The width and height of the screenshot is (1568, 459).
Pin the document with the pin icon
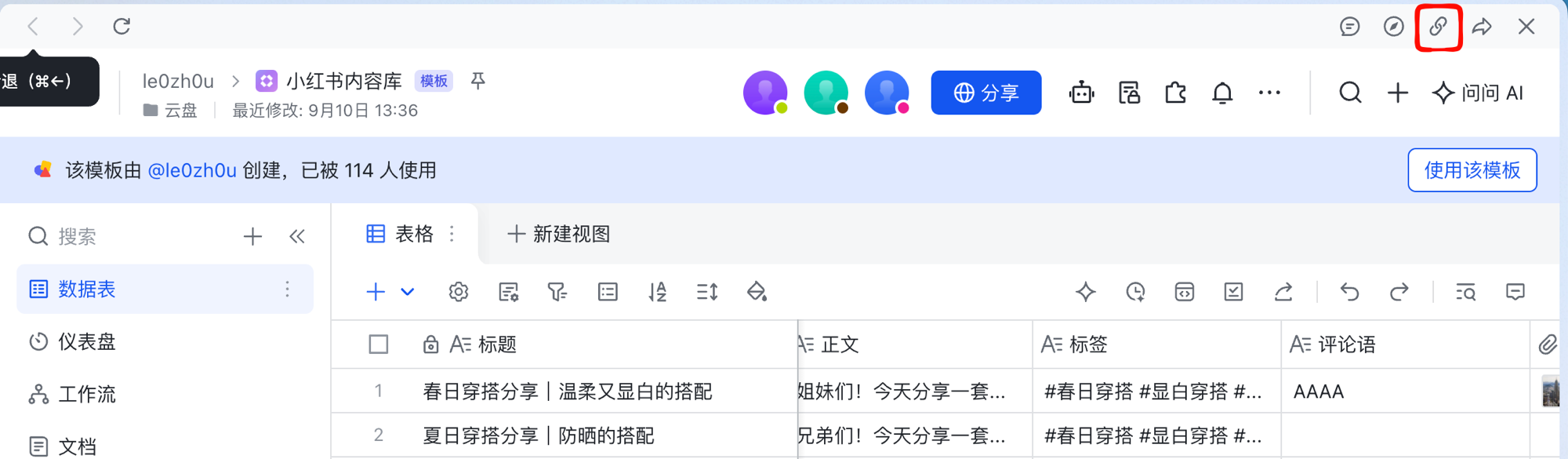(x=477, y=81)
